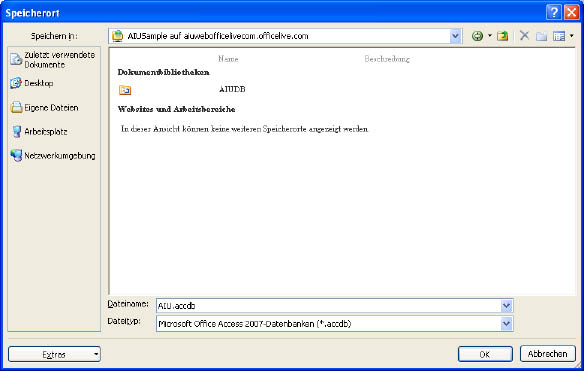Viewport: 584px width, 371px height.
Task: Select the AIUDB document library folder icon
Action: tap(125, 90)
